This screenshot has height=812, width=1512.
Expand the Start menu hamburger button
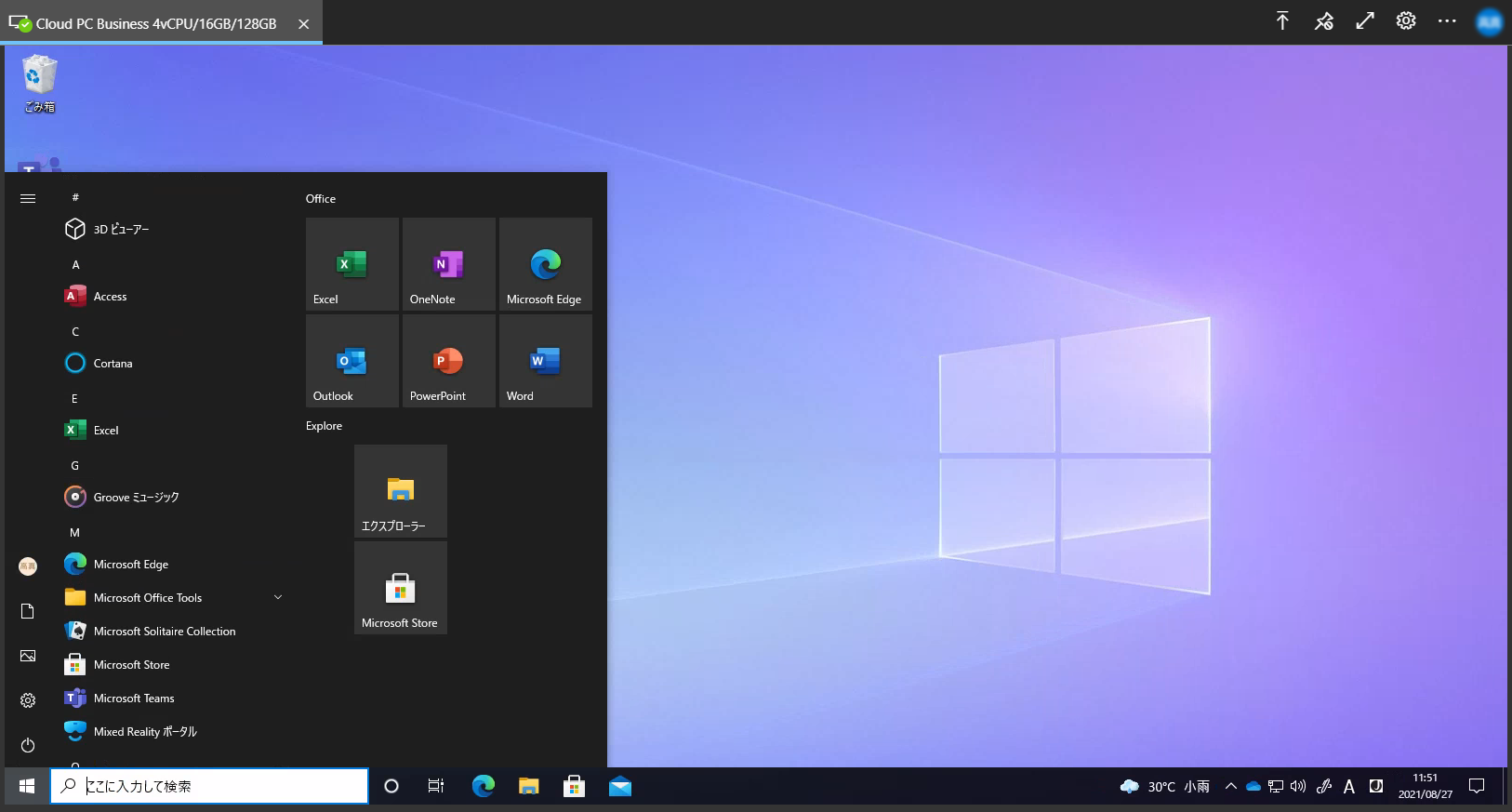click(x=28, y=198)
